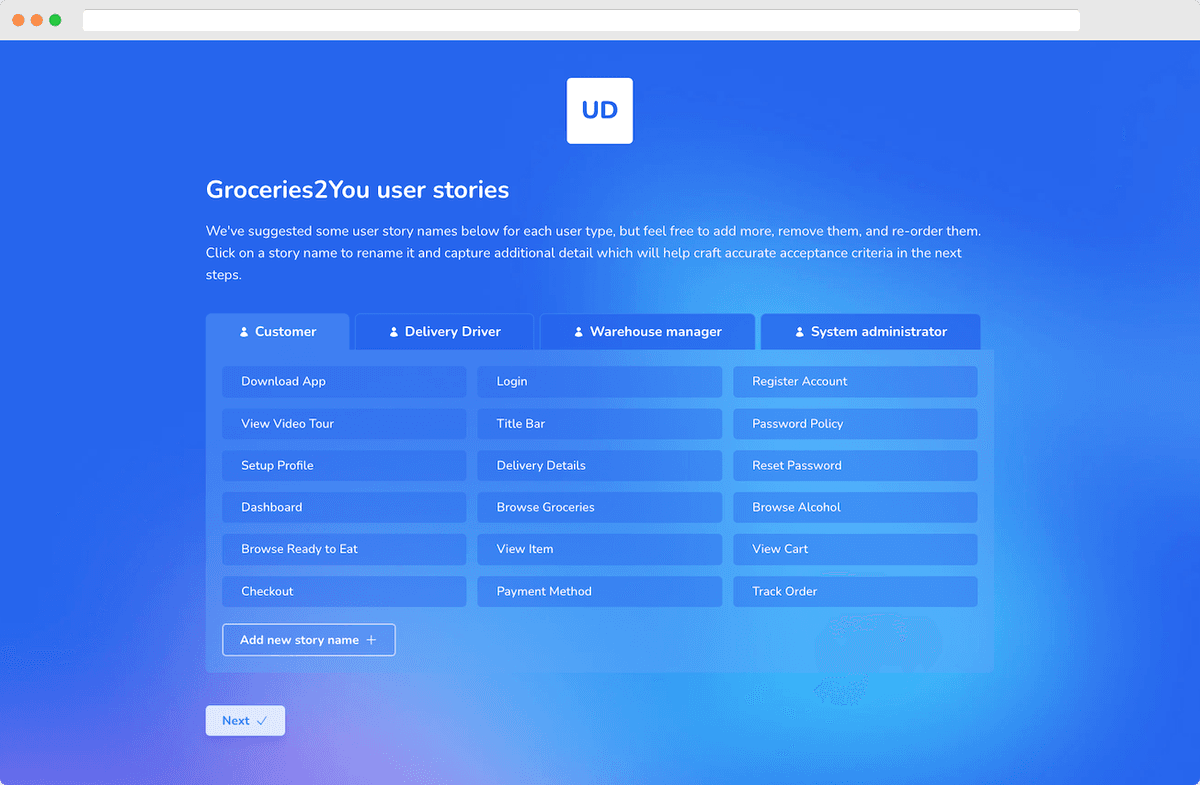1200x785 pixels.
Task: Click the UD logo at the top
Action: (599, 110)
